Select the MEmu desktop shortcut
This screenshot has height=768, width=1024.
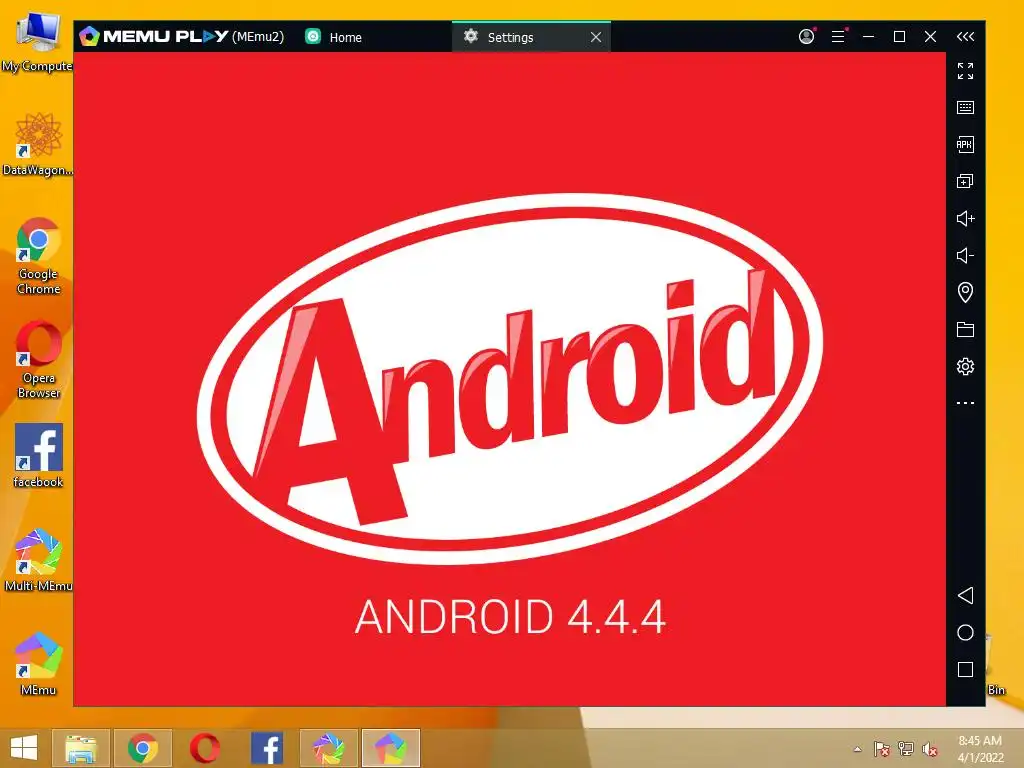[x=38, y=664]
